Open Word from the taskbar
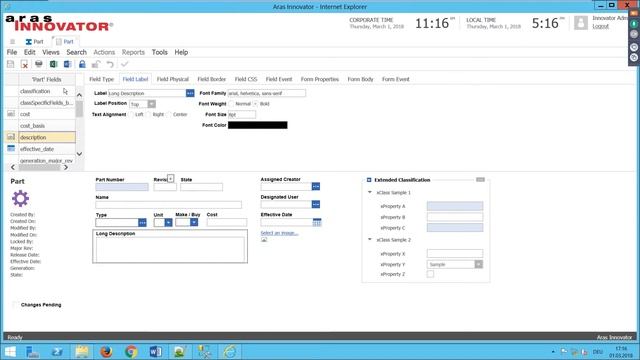This screenshot has width=640, height=360. [x=156, y=351]
